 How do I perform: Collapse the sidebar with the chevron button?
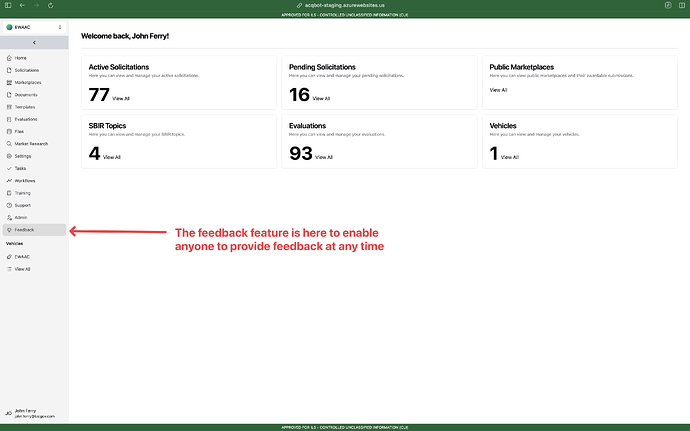(x=34, y=43)
